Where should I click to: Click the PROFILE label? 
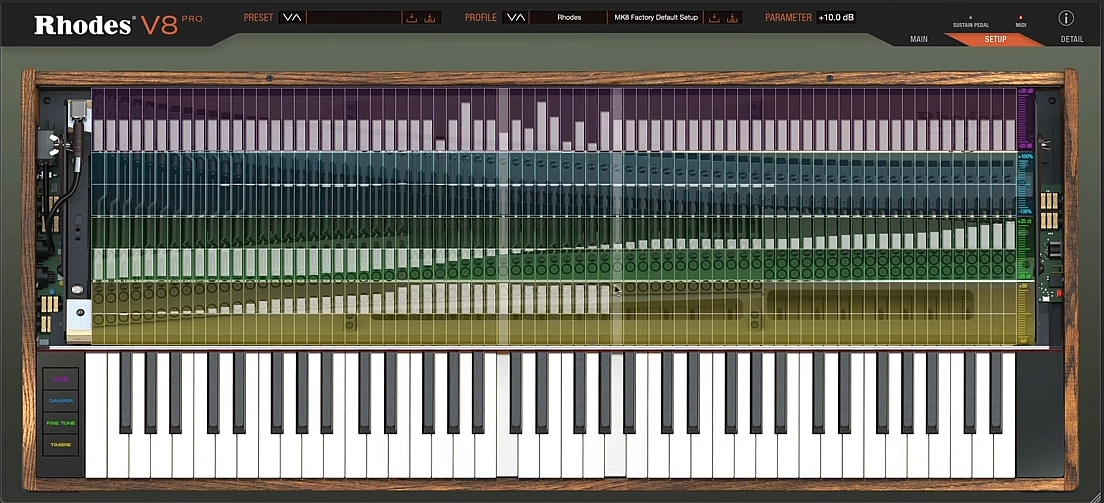481,18
